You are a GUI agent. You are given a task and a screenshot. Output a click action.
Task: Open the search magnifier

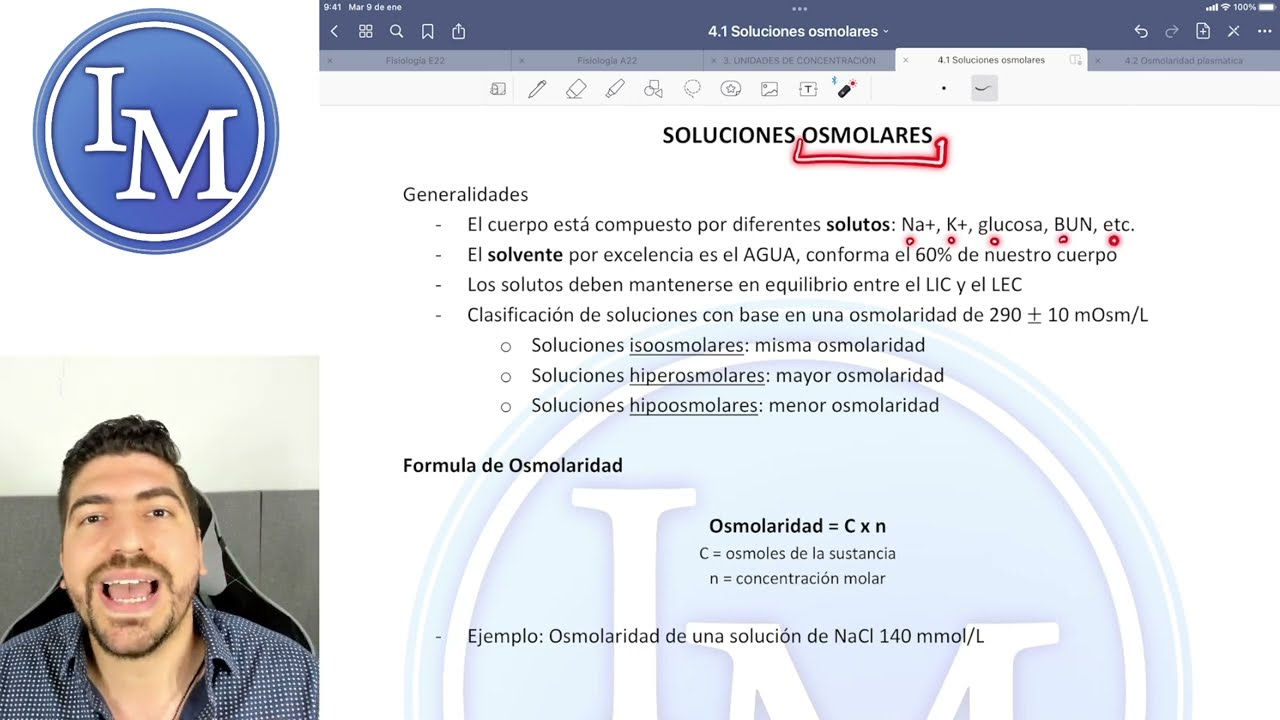[396, 31]
